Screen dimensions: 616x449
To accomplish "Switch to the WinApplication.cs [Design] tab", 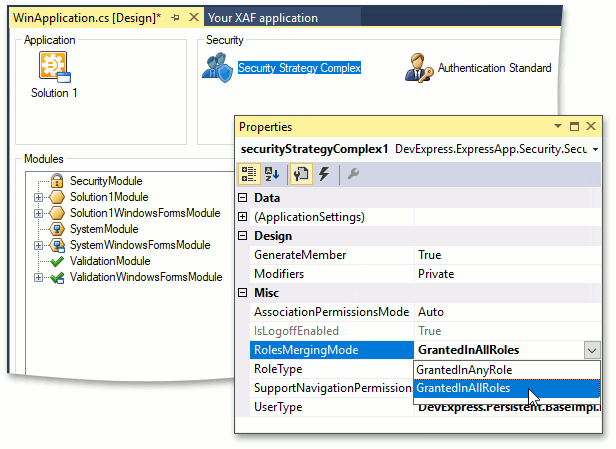I will (x=87, y=18).
